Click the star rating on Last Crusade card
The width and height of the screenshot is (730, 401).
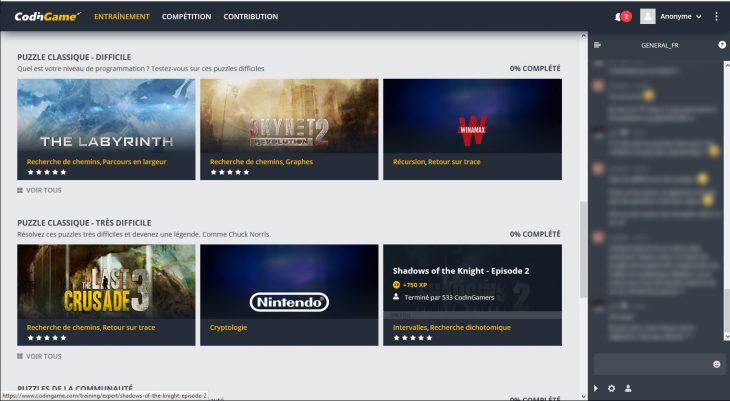[x=47, y=338]
